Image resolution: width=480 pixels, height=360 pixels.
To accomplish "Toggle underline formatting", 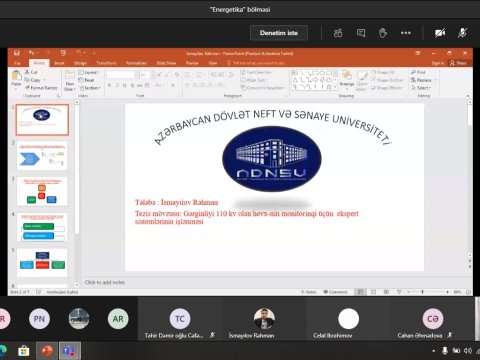I will pos(124,86).
